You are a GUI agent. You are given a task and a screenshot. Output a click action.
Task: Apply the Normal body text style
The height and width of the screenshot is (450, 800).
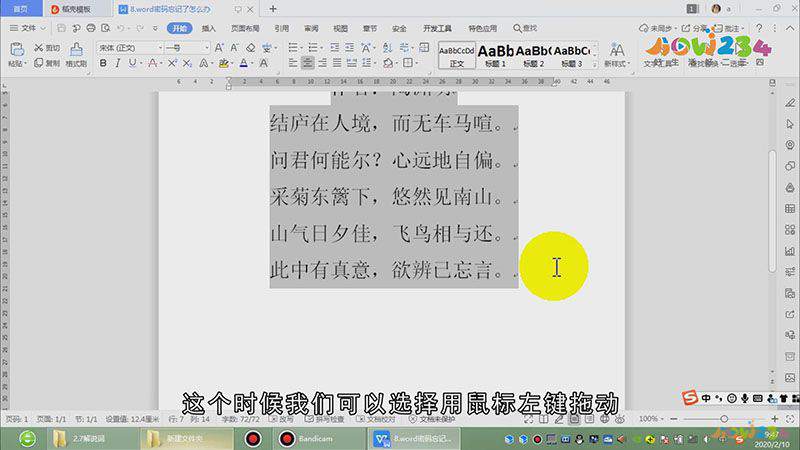(457, 55)
